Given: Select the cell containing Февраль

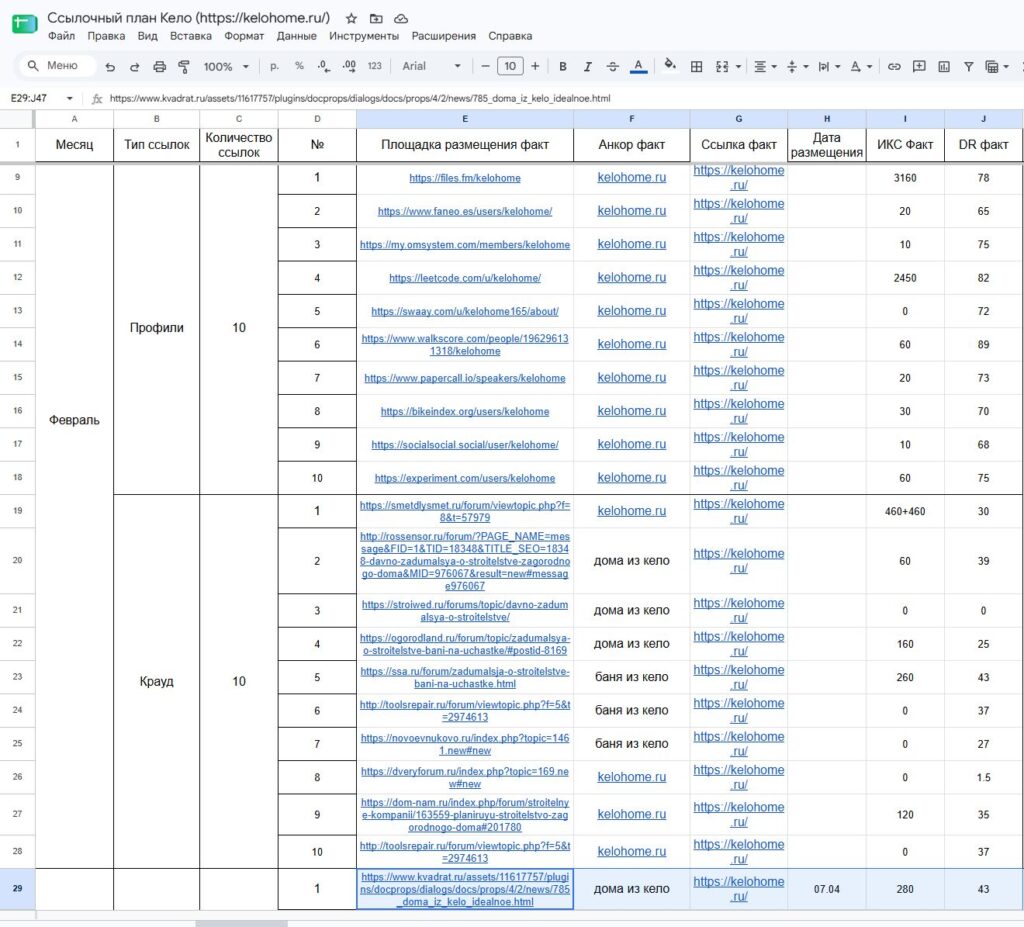Looking at the screenshot, I should pyautogui.click(x=74, y=420).
